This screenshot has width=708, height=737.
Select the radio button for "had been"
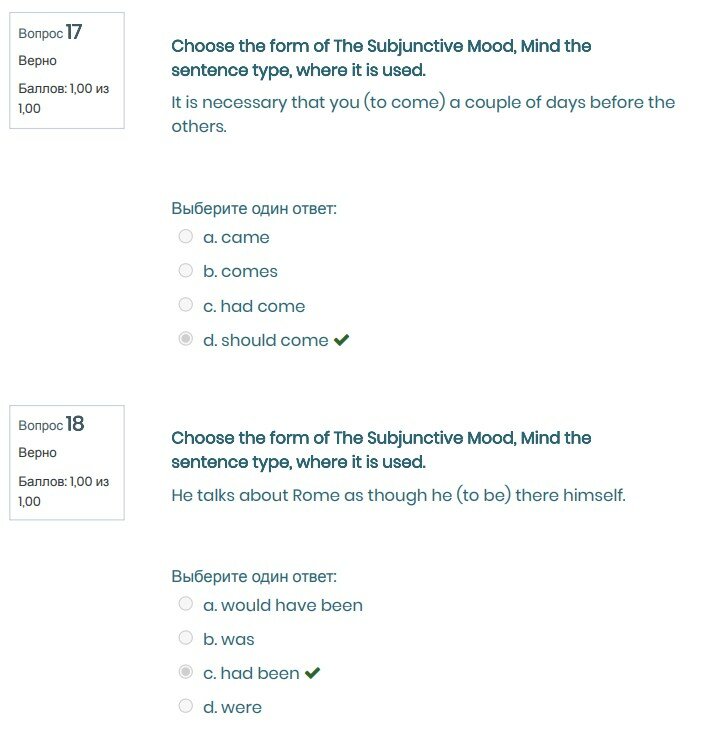point(186,673)
